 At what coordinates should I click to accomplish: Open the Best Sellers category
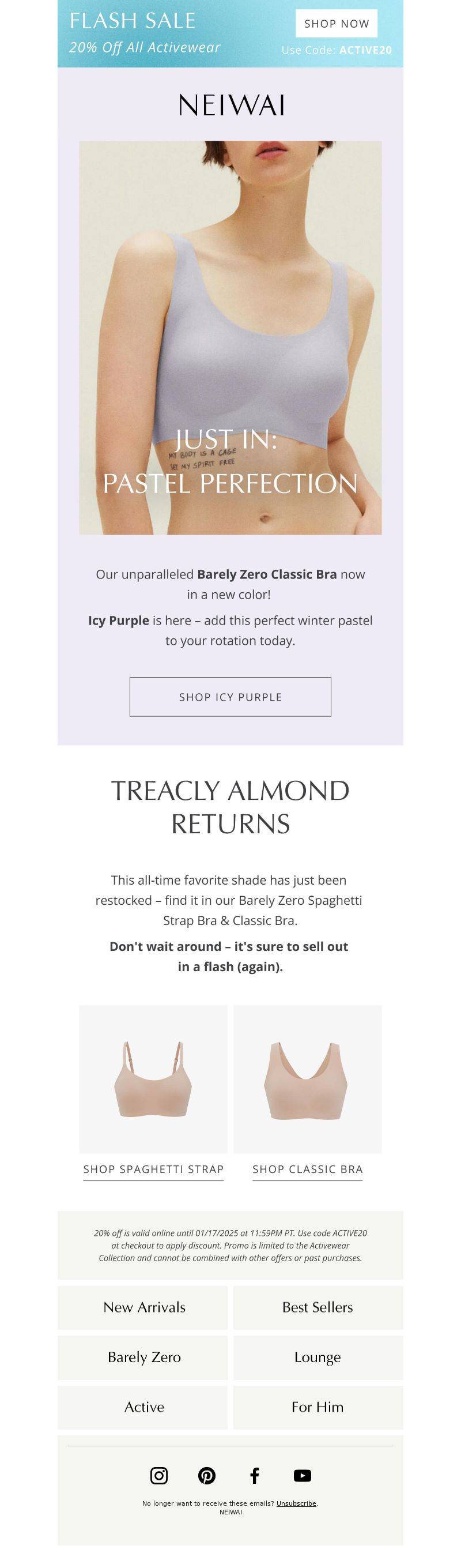pyautogui.click(x=318, y=1307)
